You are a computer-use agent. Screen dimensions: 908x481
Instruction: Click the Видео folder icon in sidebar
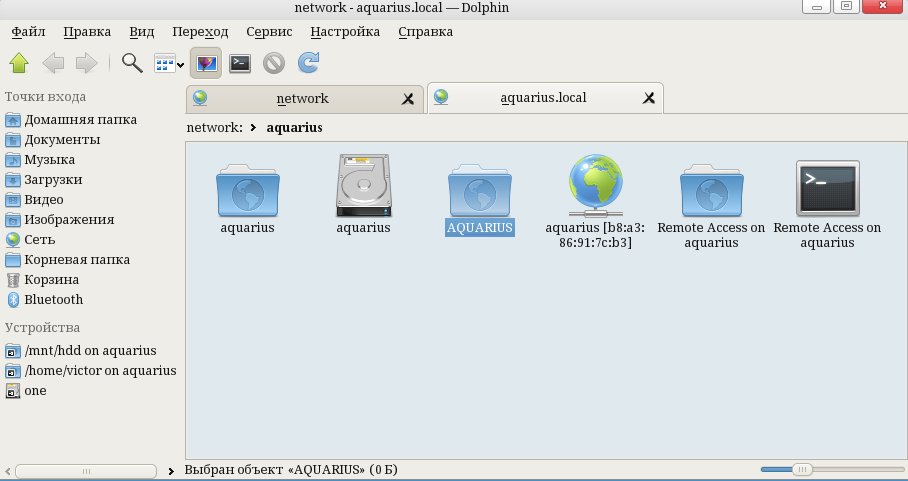[13, 200]
